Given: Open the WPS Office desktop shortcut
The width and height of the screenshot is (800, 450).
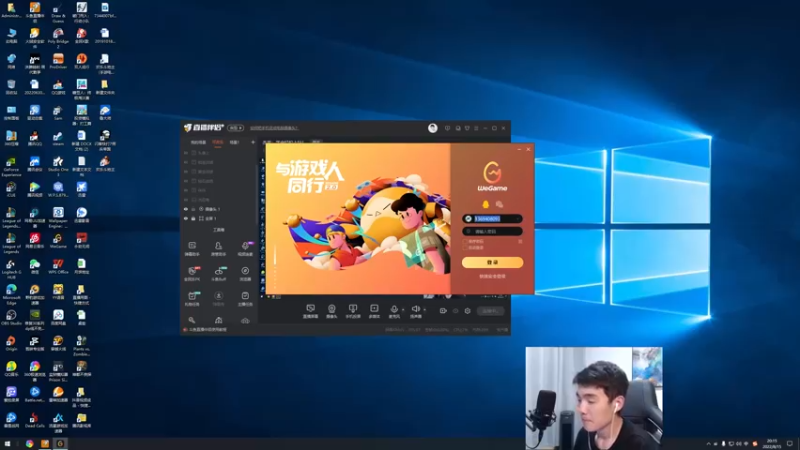Looking at the screenshot, I should (x=58, y=266).
